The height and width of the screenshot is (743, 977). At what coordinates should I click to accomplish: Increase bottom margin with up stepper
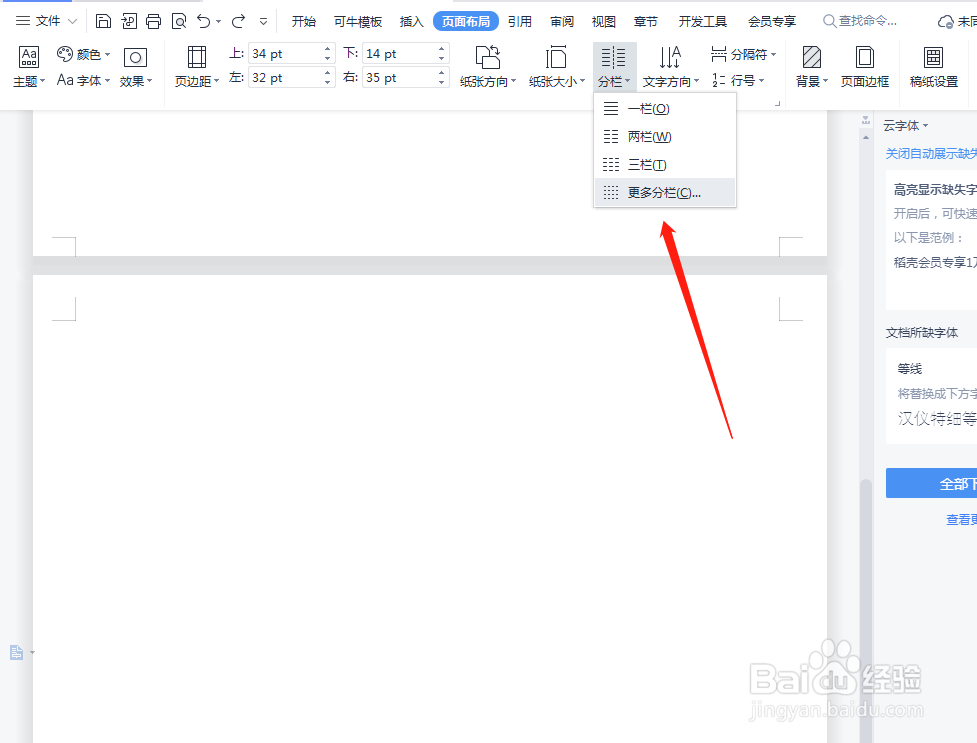(442, 49)
